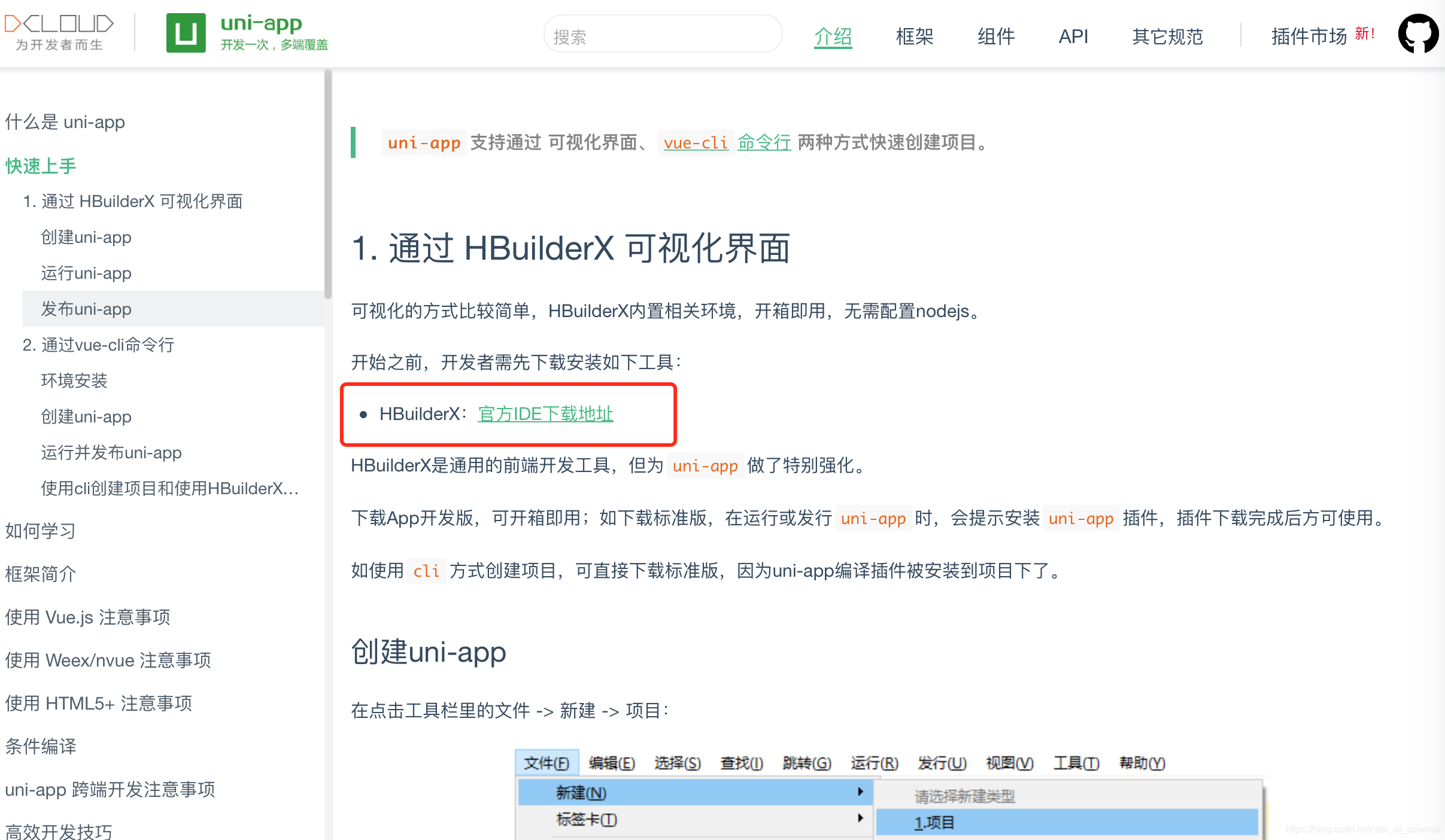Select 发布uni-app in the sidebar

click(x=86, y=309)
